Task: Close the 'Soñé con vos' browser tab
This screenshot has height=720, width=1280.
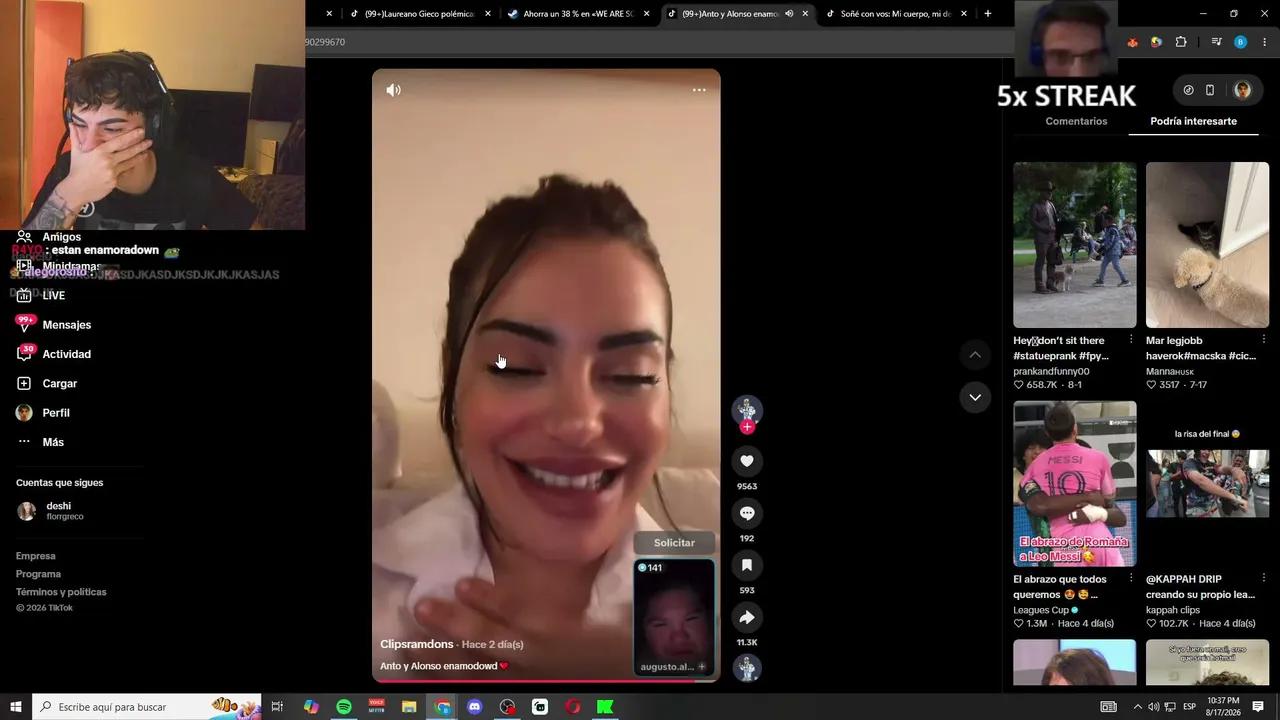Action: (964, 14)
